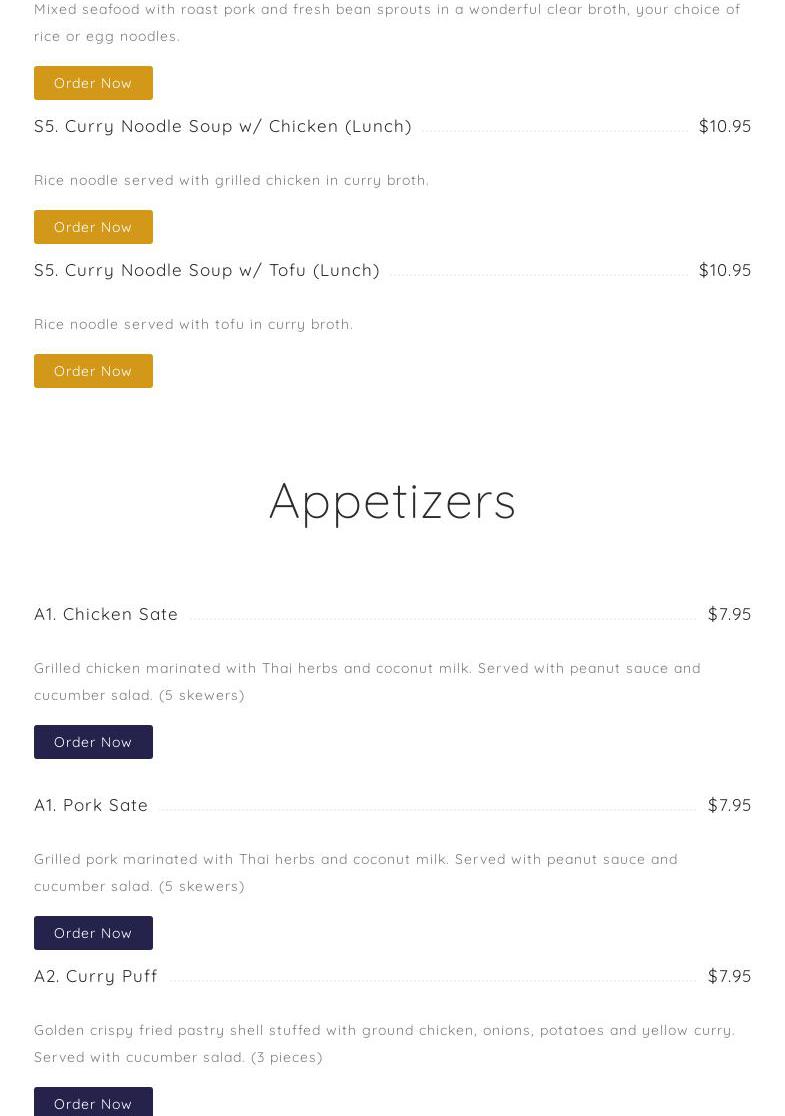785x1116 pixels.
Task: Click the tofu in curry broth description text
Action: pos(193,324)
